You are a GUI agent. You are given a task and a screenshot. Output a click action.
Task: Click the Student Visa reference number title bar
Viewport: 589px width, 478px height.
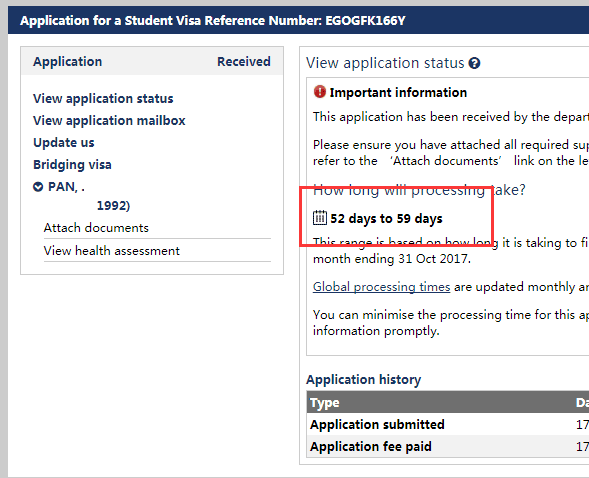click(298, 20)
